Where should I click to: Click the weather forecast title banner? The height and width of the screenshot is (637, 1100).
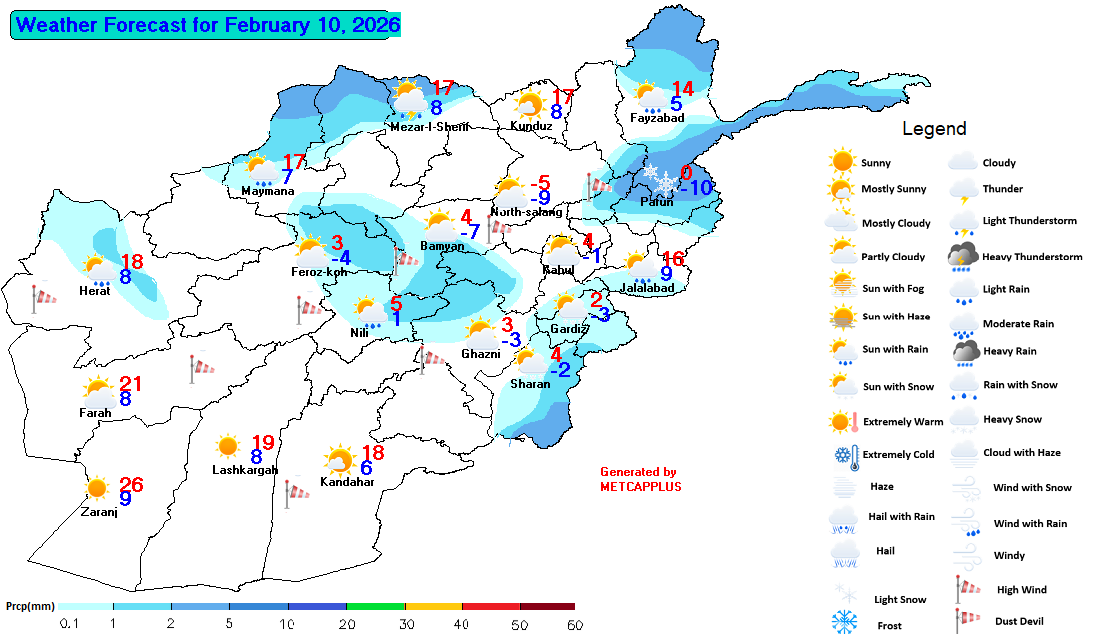[205, 25]
